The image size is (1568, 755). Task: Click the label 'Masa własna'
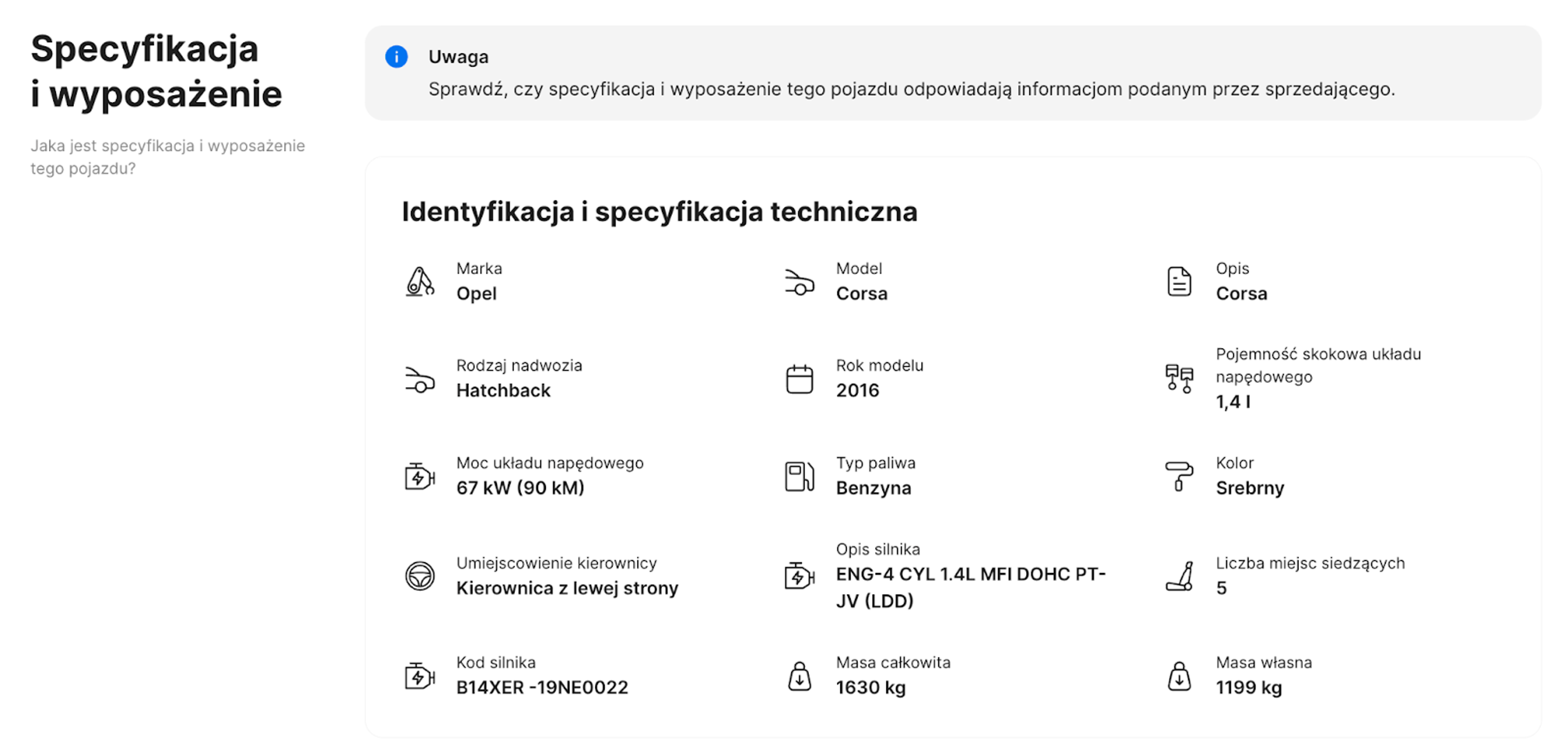1264,662
